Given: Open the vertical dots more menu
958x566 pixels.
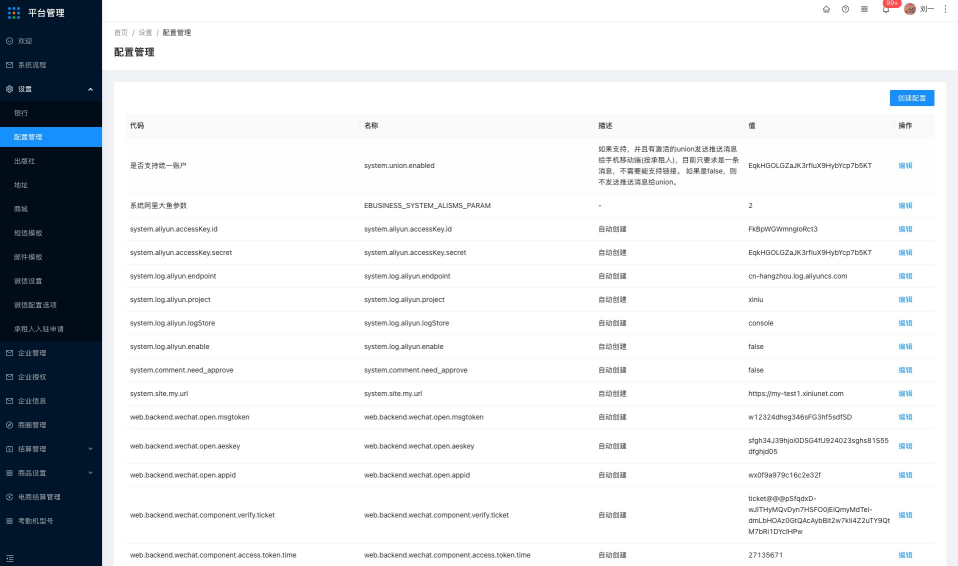Looking at the screenshot, I should tap(945, 9).
